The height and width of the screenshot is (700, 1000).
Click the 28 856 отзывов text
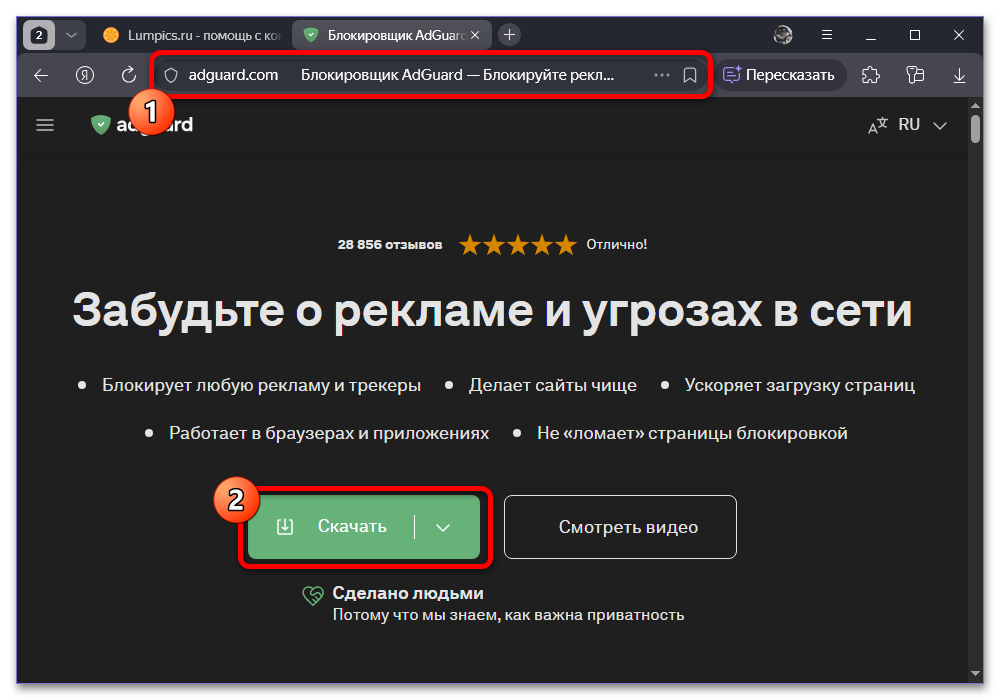(390, 245)
